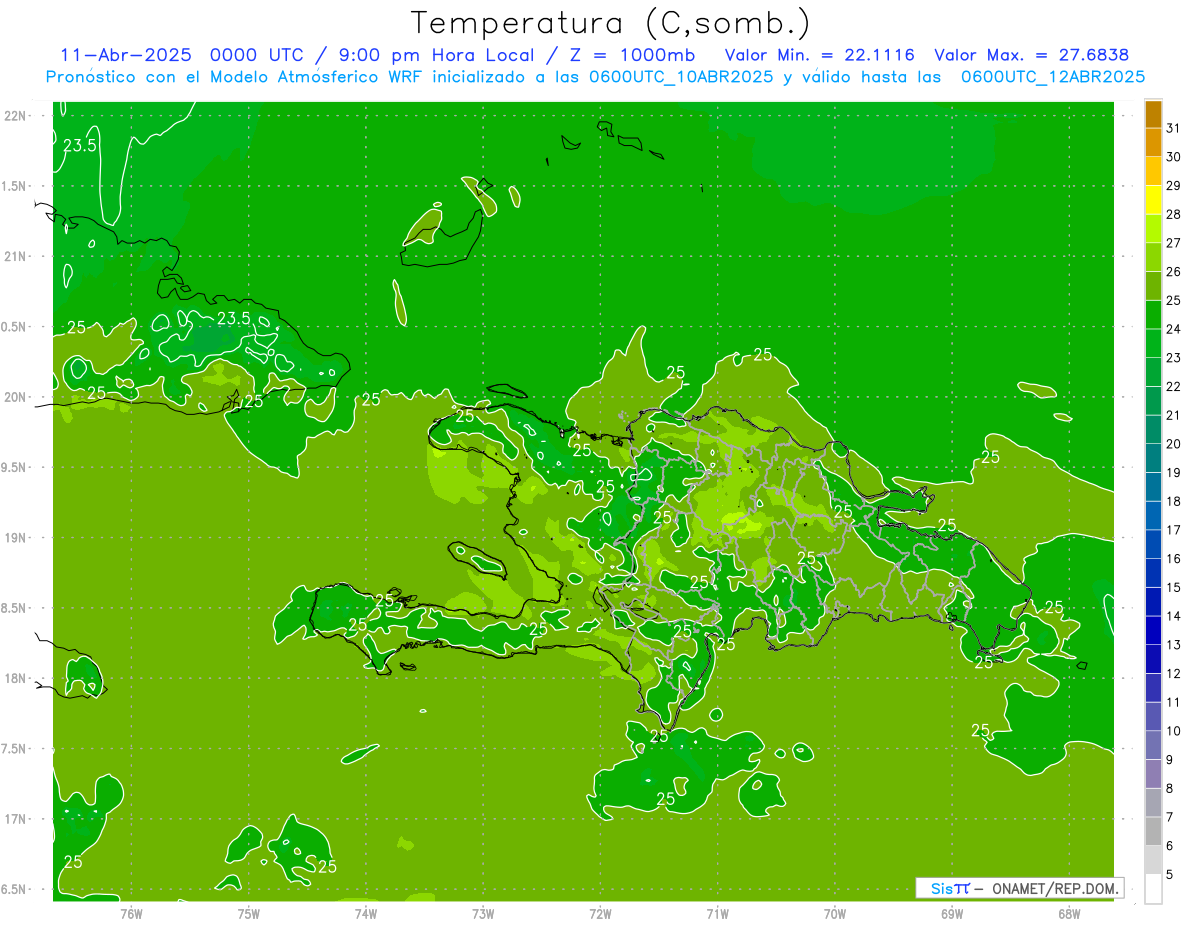Click legend band between 5 and 6
This screenshot has height=927, width=1200.
(x=1154, y=860)
